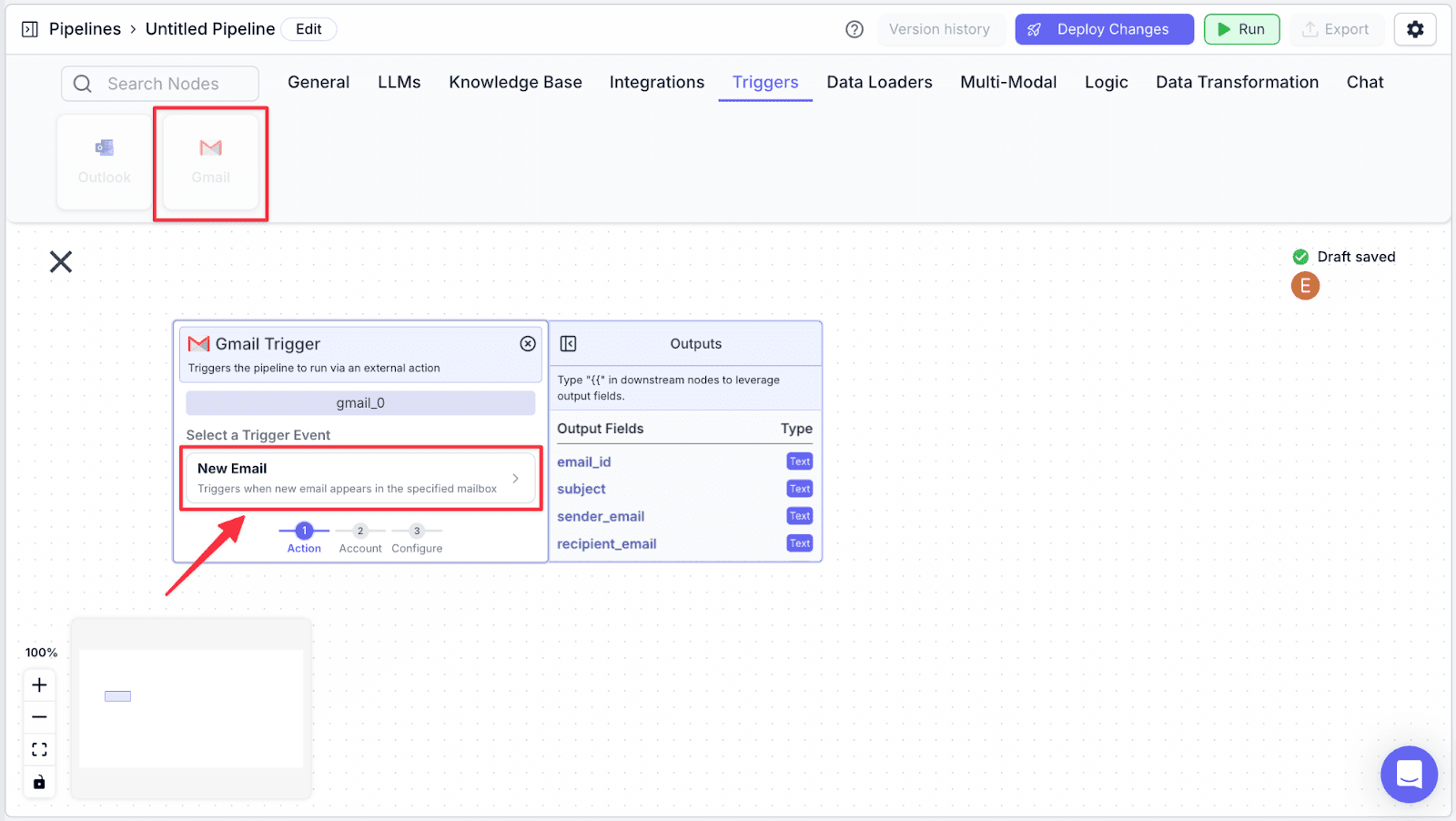Click the Deploy Changes button
The image size is (1456, 821).
(1104, 29)
